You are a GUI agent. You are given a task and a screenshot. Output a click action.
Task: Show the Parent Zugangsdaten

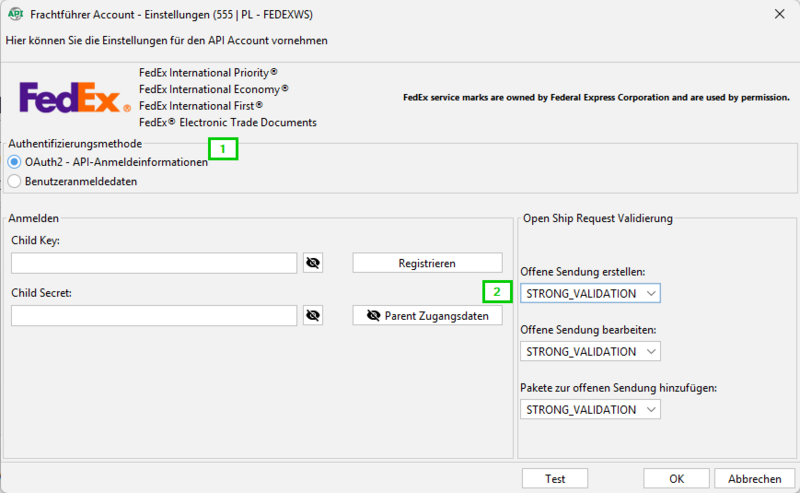coord(427,316)
